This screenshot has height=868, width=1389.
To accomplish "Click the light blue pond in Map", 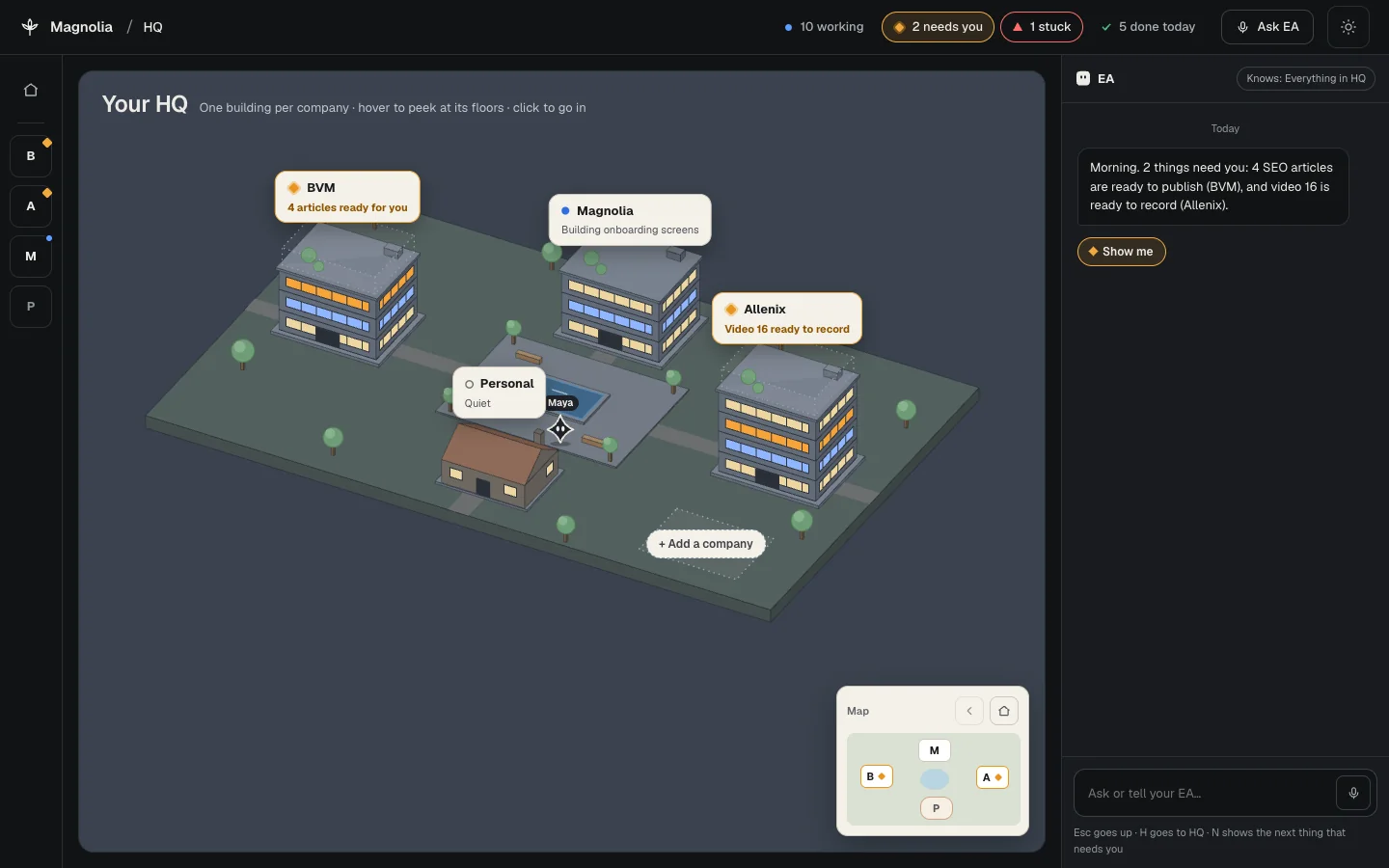I will pos(935,779).
